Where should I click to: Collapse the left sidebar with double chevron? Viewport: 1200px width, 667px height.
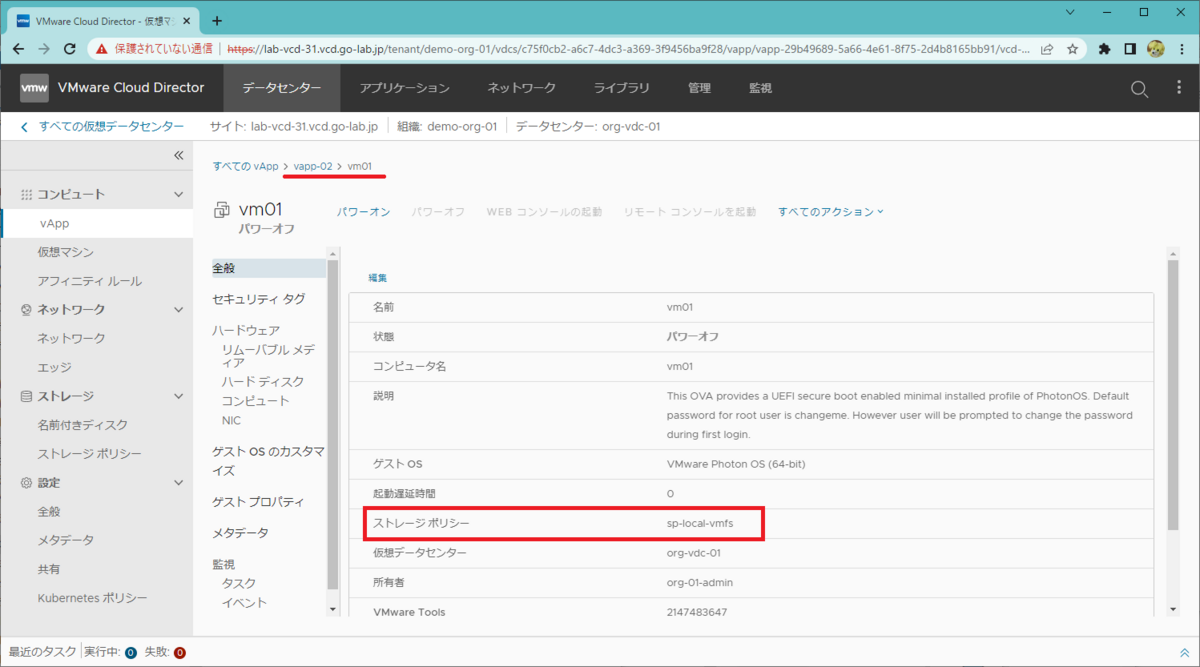(179, 155)
